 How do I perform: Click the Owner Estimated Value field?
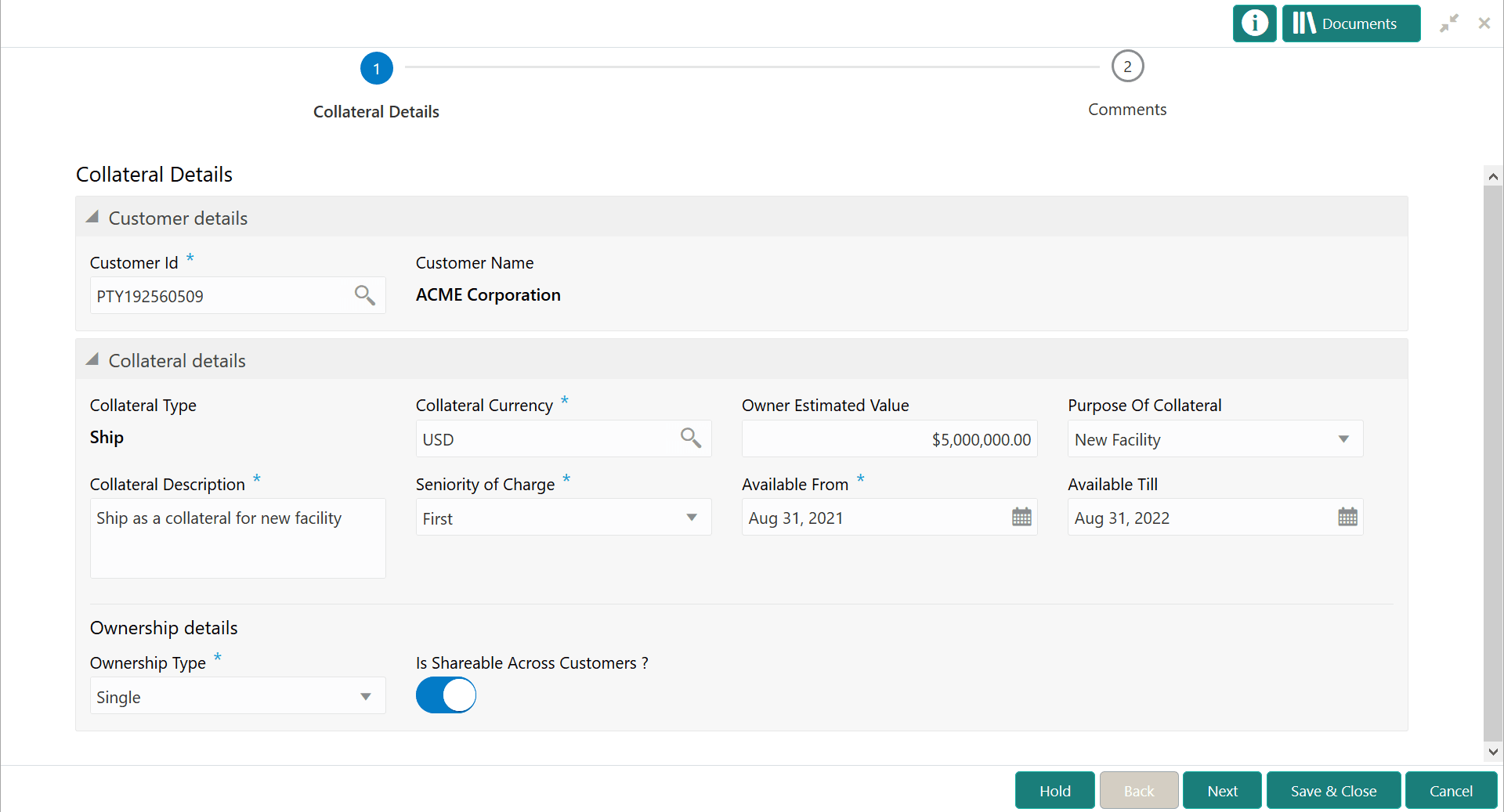pyautogui.click(x=889, y=439)
